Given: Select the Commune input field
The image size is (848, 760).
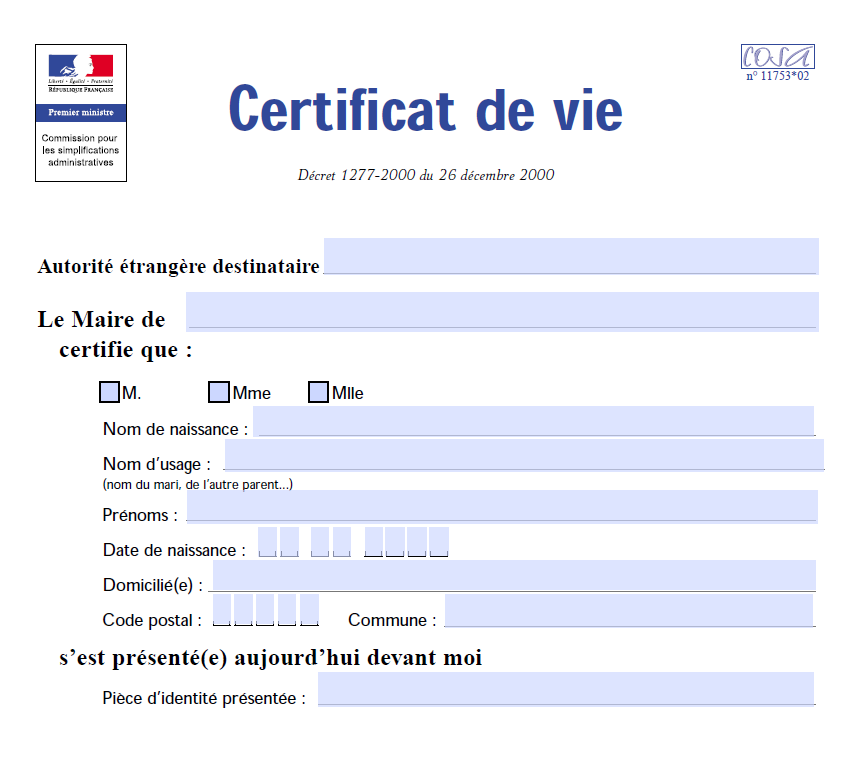Looking at the screenshot, I should [x=630, y=612].
